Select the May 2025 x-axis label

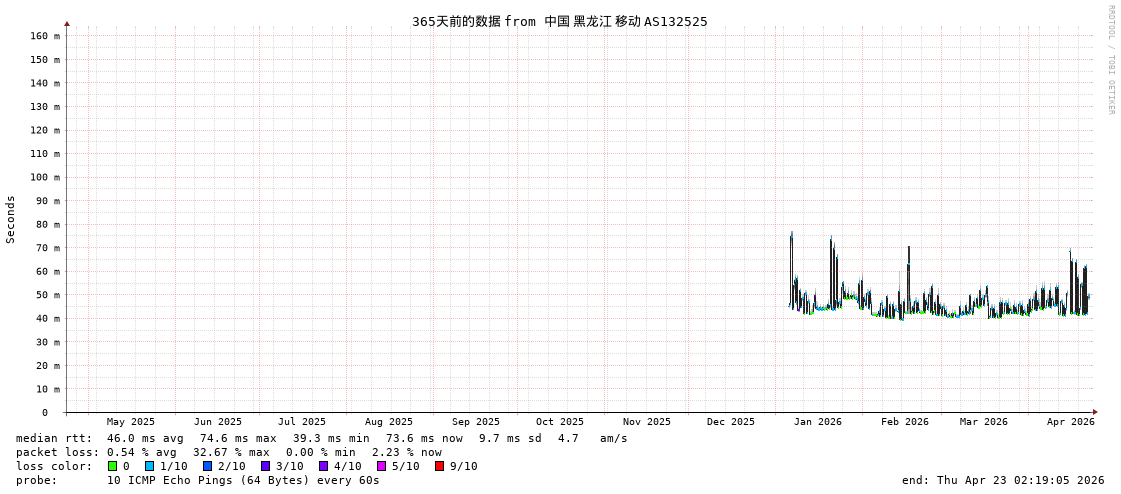[x=131, y=422]
